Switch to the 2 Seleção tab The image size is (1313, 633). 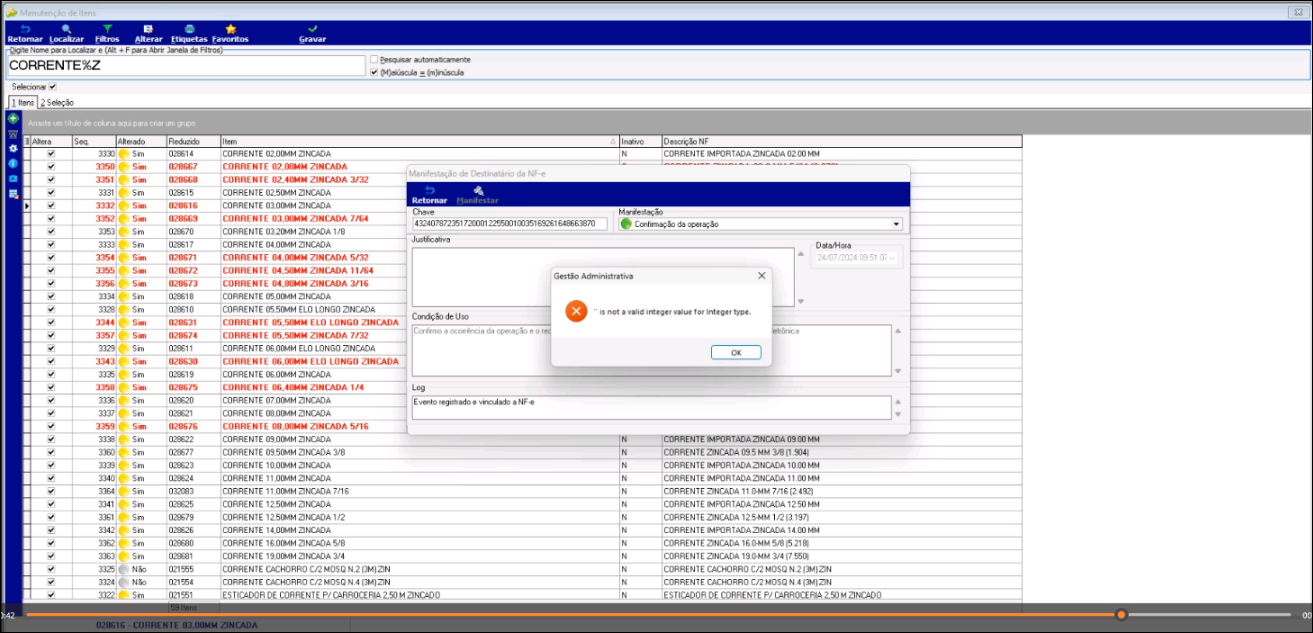point(57,102)
